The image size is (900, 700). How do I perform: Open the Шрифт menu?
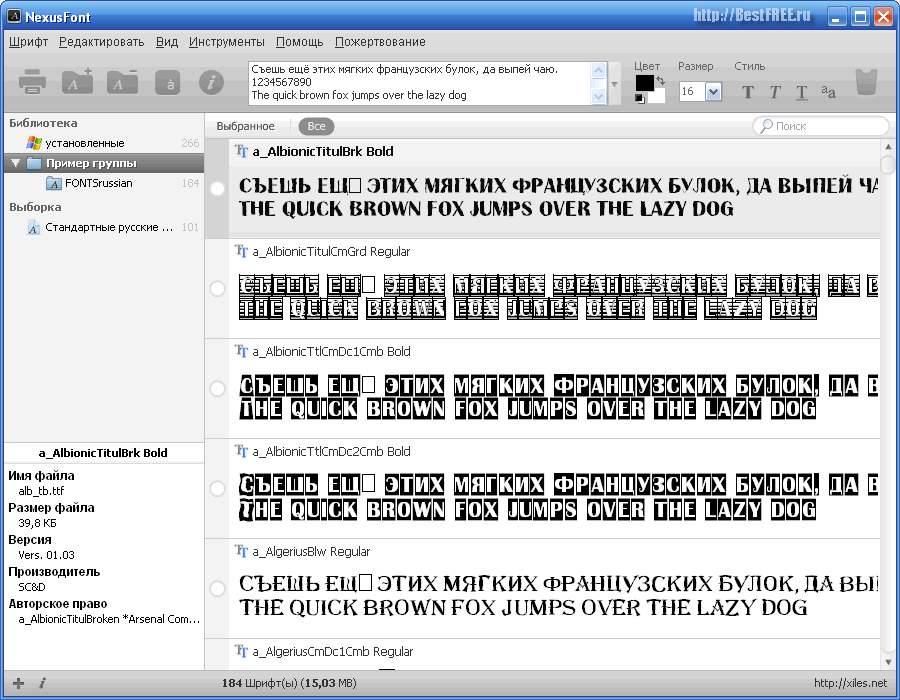(x=28, y=42)
